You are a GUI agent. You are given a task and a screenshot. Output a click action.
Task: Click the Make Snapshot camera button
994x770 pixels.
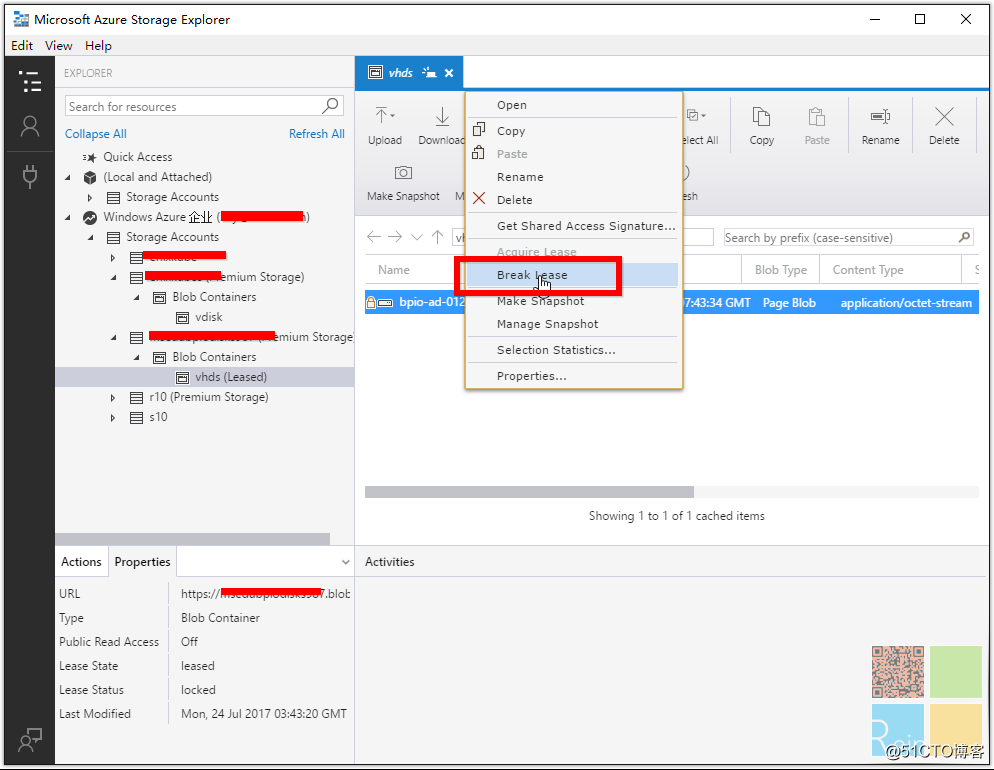click(x=403, y=183)
